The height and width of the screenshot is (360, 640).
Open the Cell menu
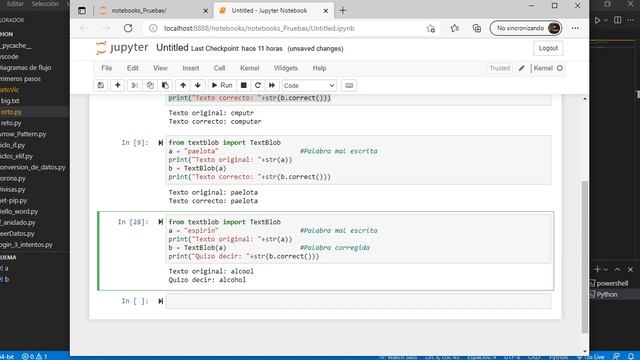point(220,68)
